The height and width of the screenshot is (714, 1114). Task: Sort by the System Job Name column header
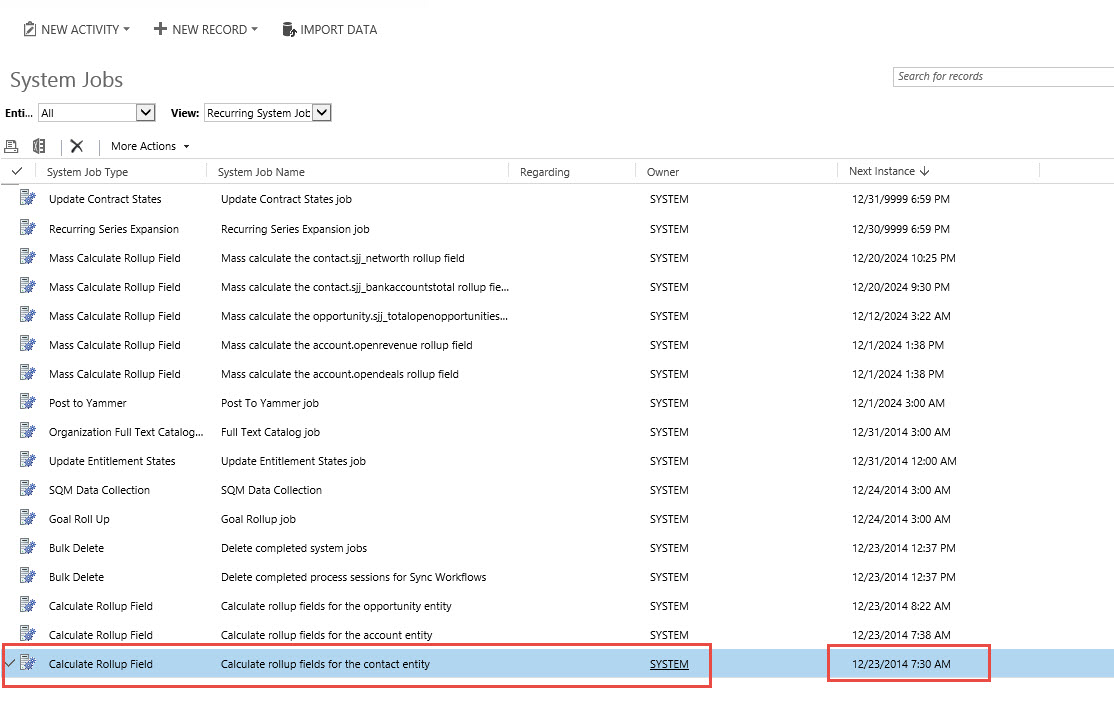coord(261,172)
